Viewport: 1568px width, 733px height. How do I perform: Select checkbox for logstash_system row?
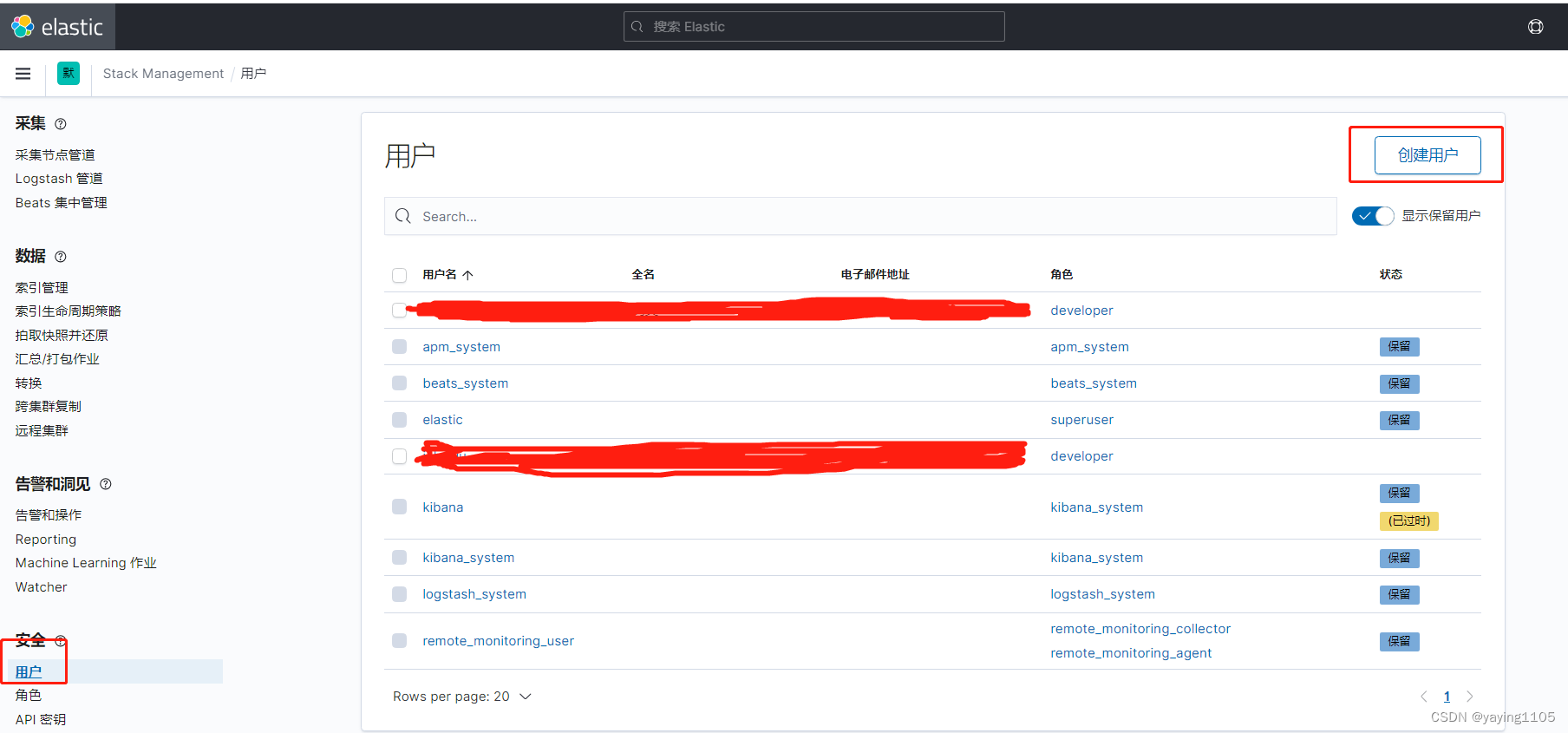point(399,594)
